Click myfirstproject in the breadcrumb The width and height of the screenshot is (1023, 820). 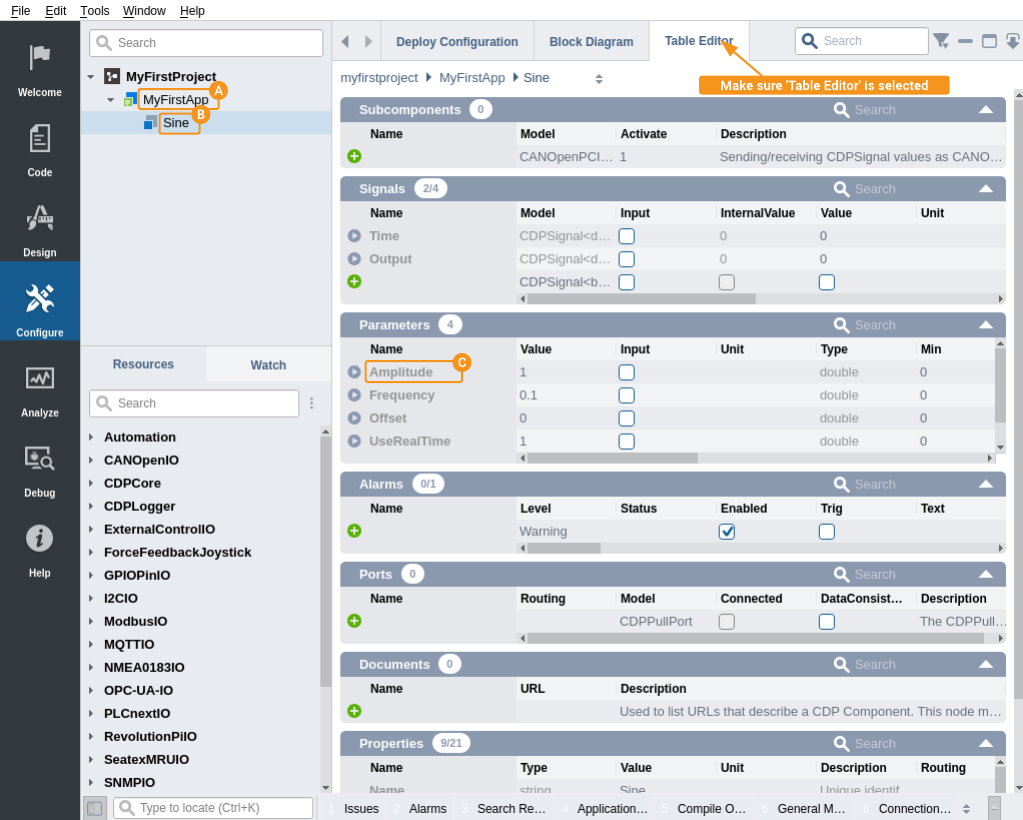click(x=379, y=78)
